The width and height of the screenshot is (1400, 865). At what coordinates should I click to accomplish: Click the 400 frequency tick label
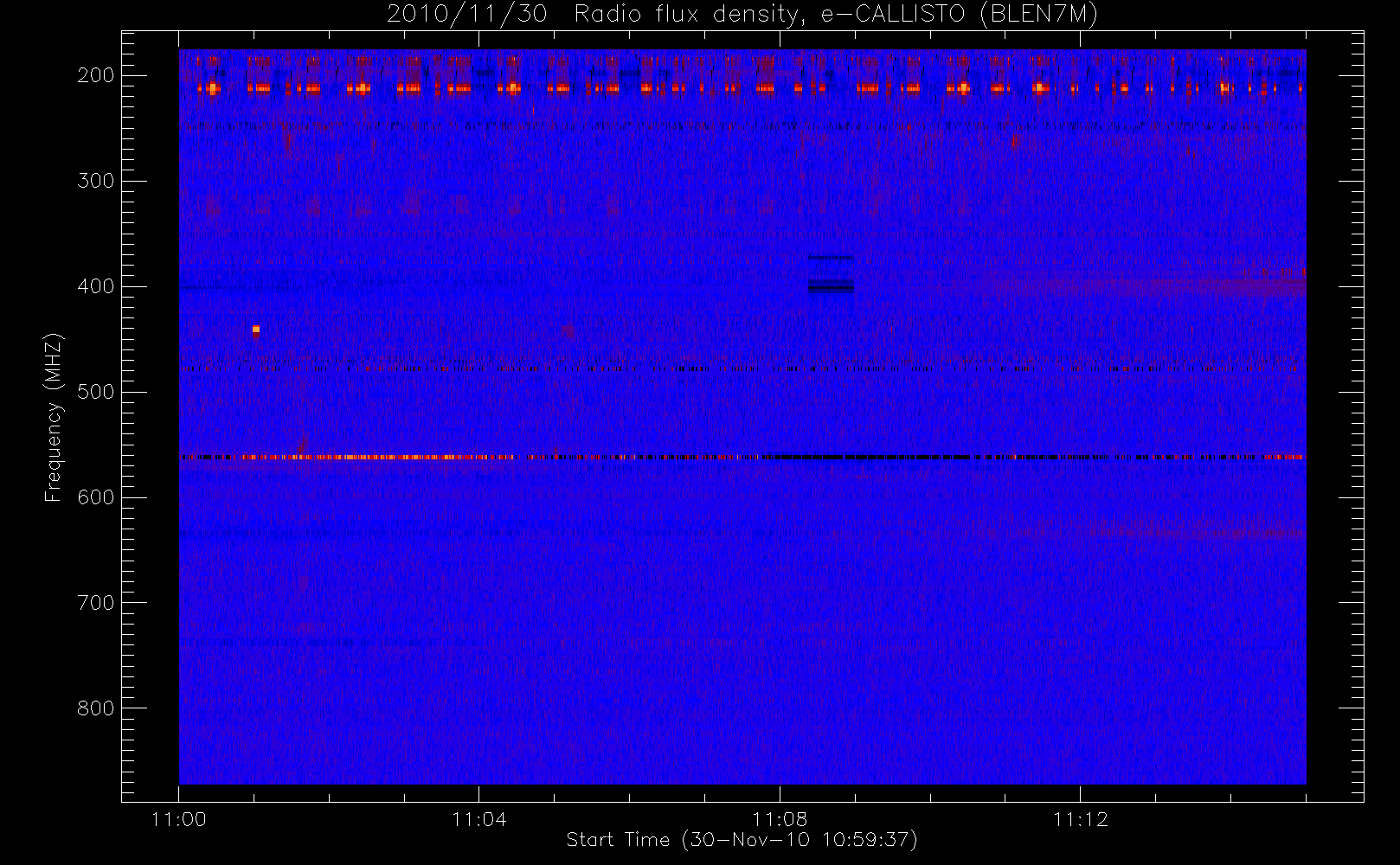pos(96,286)
